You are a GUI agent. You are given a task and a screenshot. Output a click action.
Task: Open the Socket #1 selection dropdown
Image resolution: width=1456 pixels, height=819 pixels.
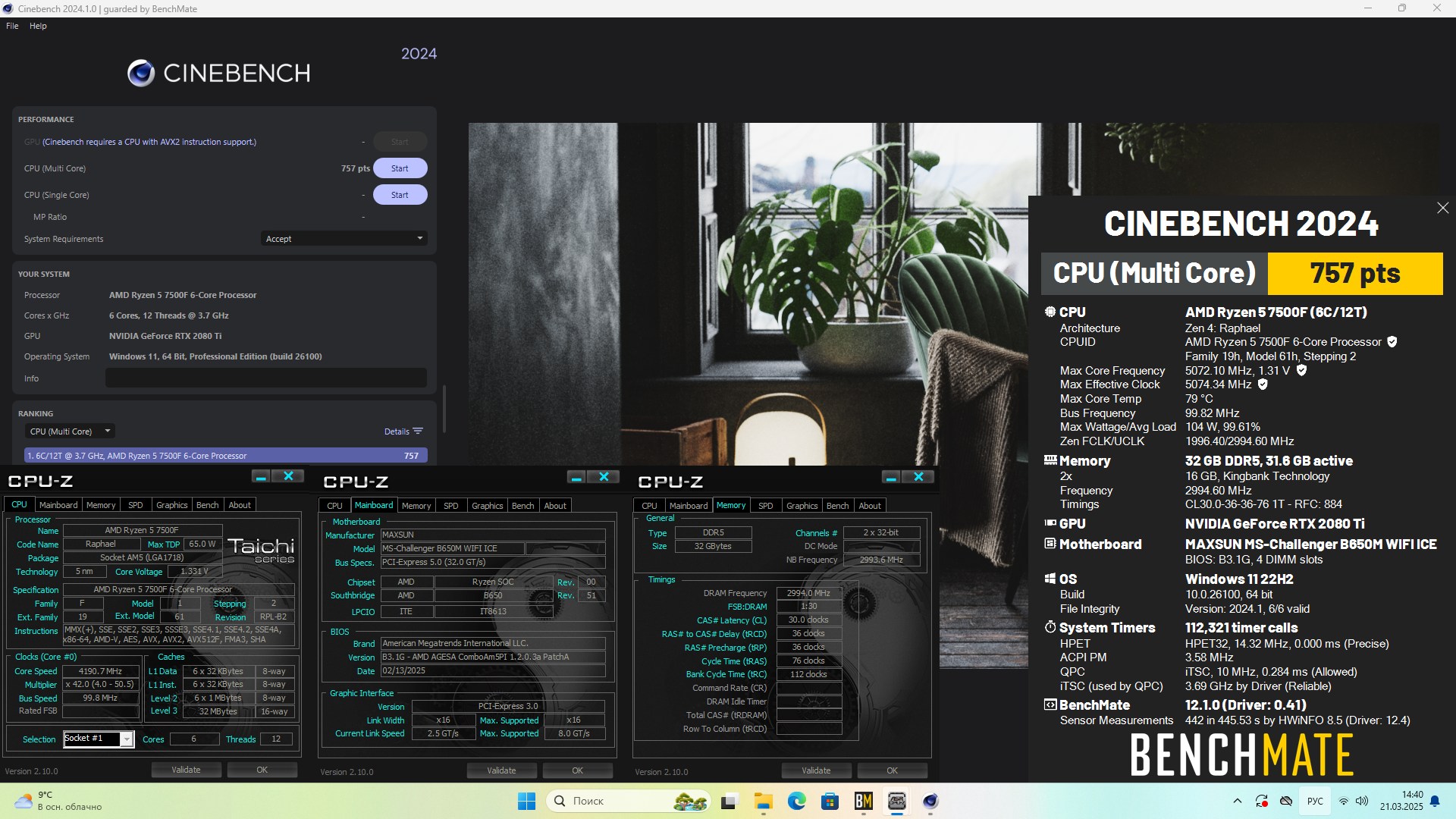(x=99, y=739)
